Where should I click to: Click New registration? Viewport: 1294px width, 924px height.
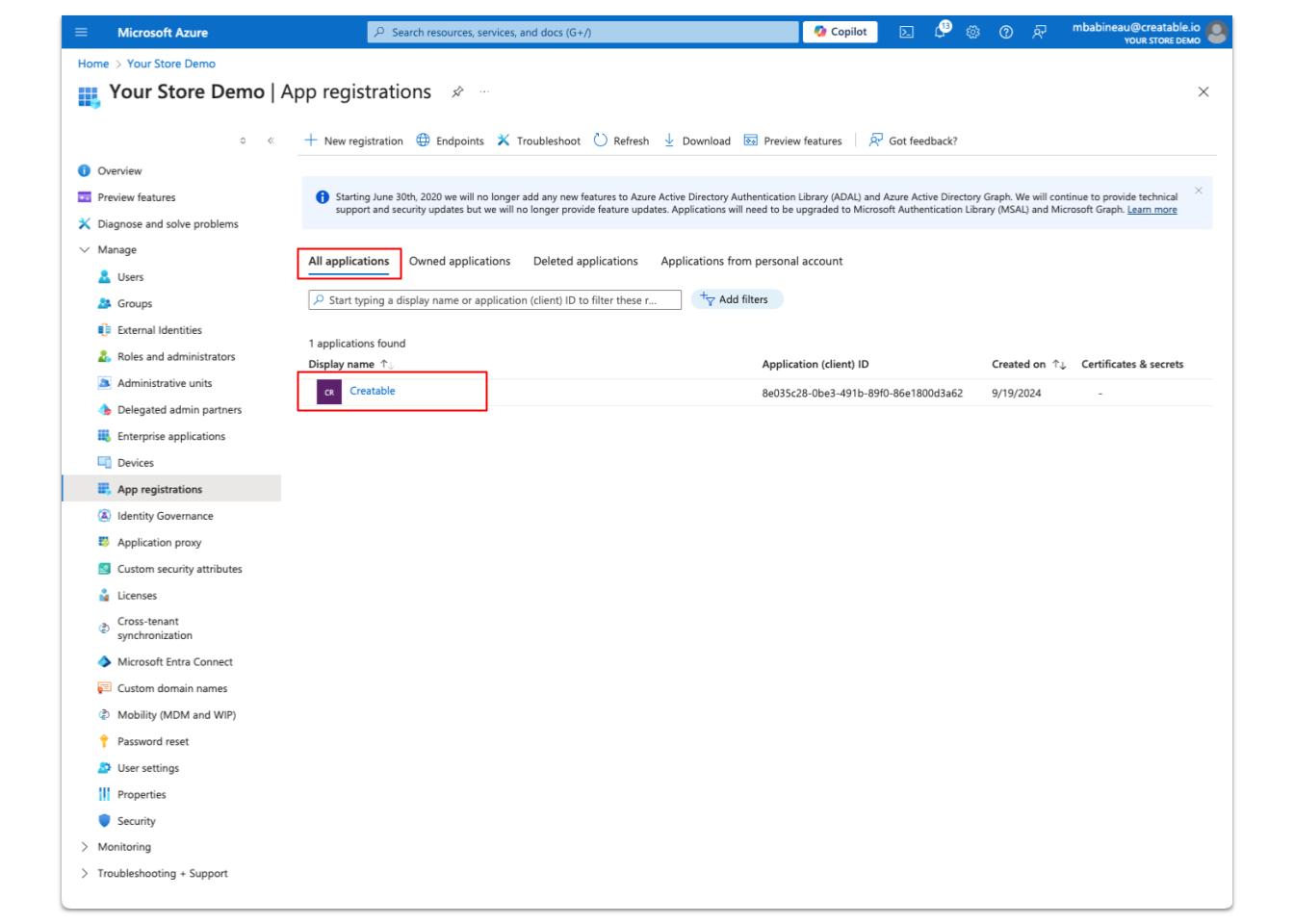[x=353, y=141]
